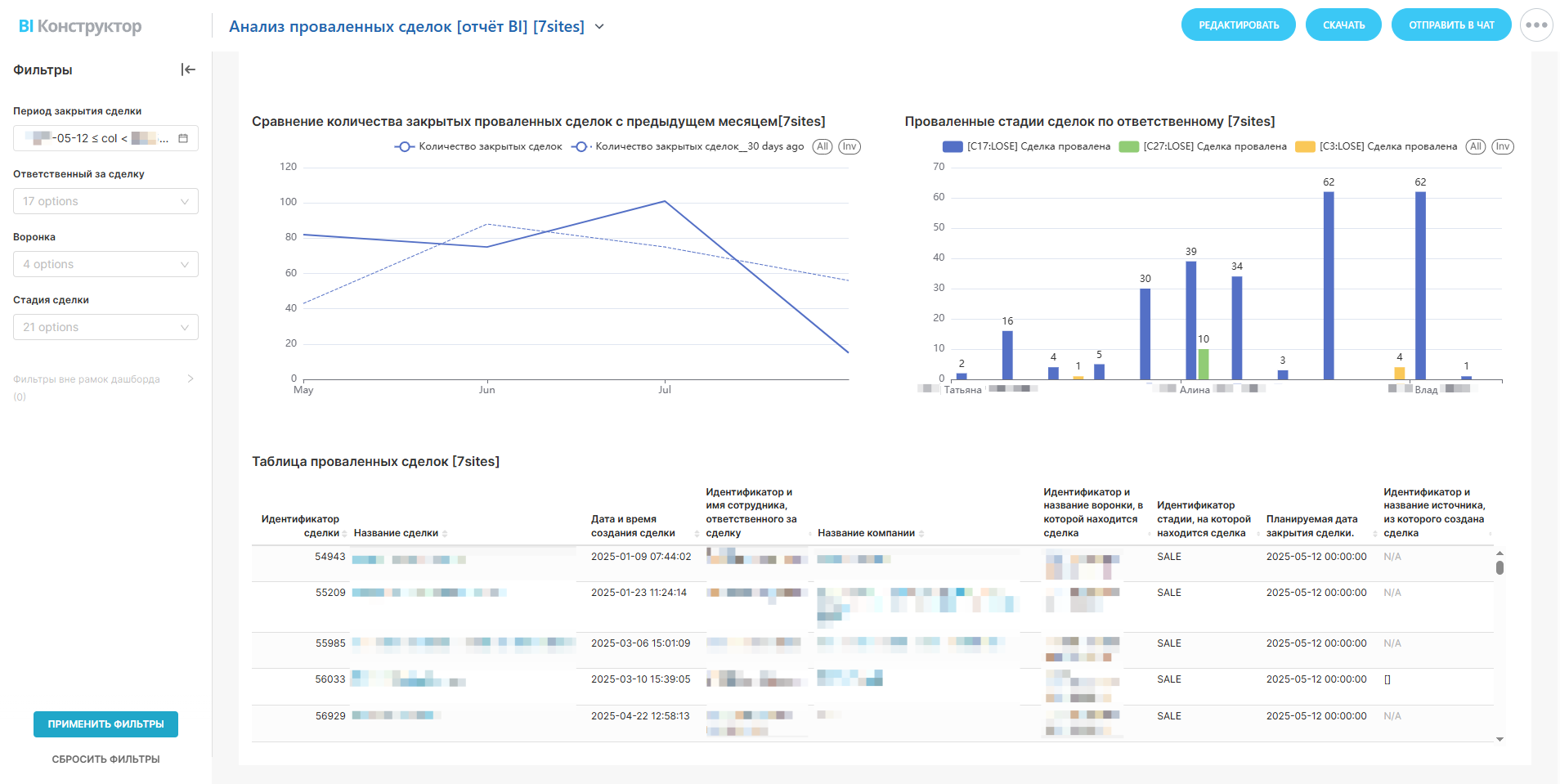
Task: Open the deal stage 21 options dropdown
Action: (105, 327)
